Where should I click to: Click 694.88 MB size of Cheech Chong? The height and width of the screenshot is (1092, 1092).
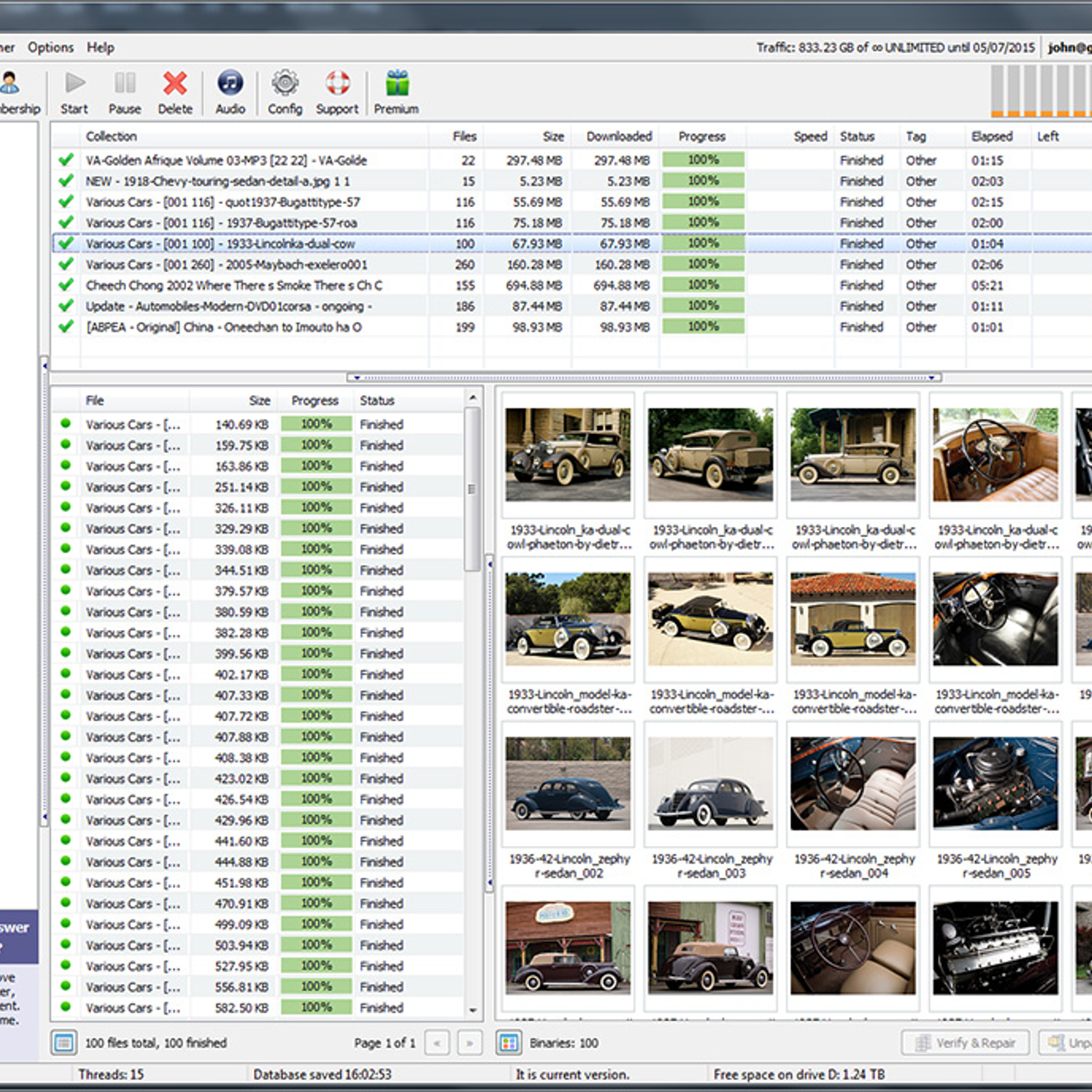point(534,285)
